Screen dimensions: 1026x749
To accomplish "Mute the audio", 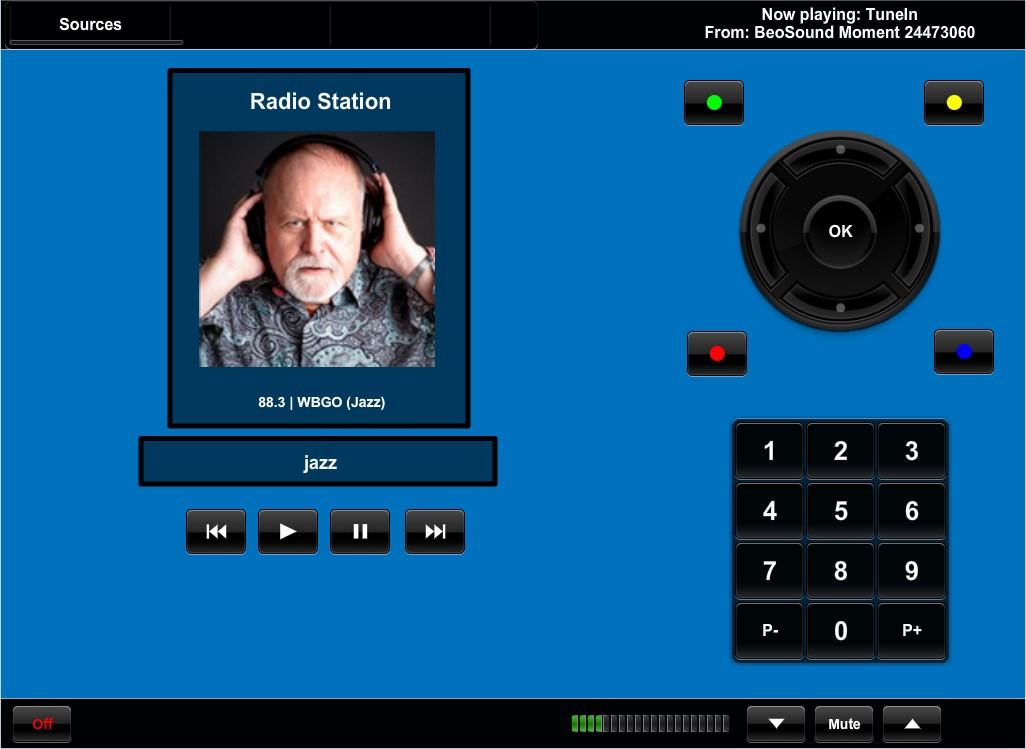I will pyautogui.click(x=844, y=724).
